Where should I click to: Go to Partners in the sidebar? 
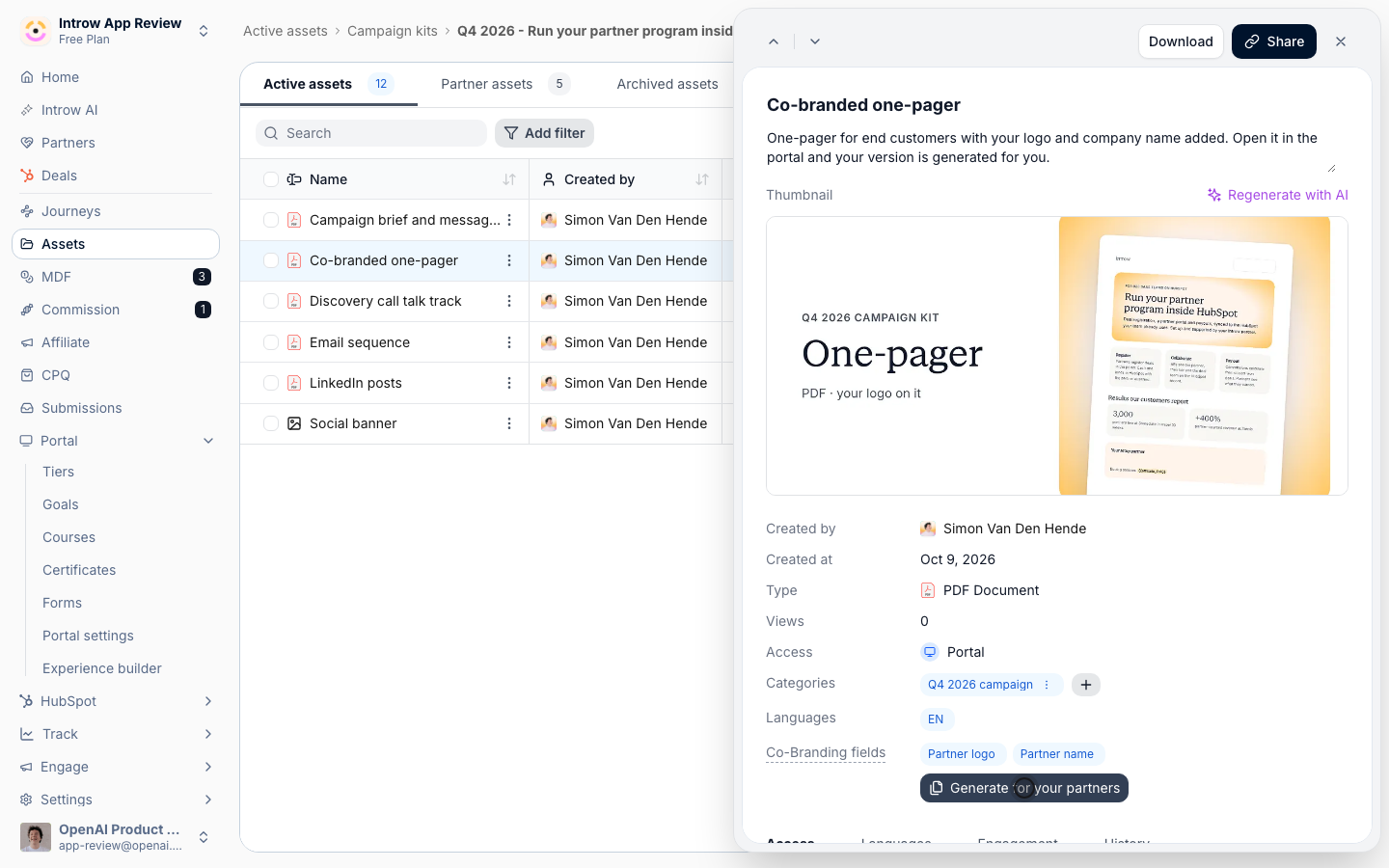pos(116,143)
